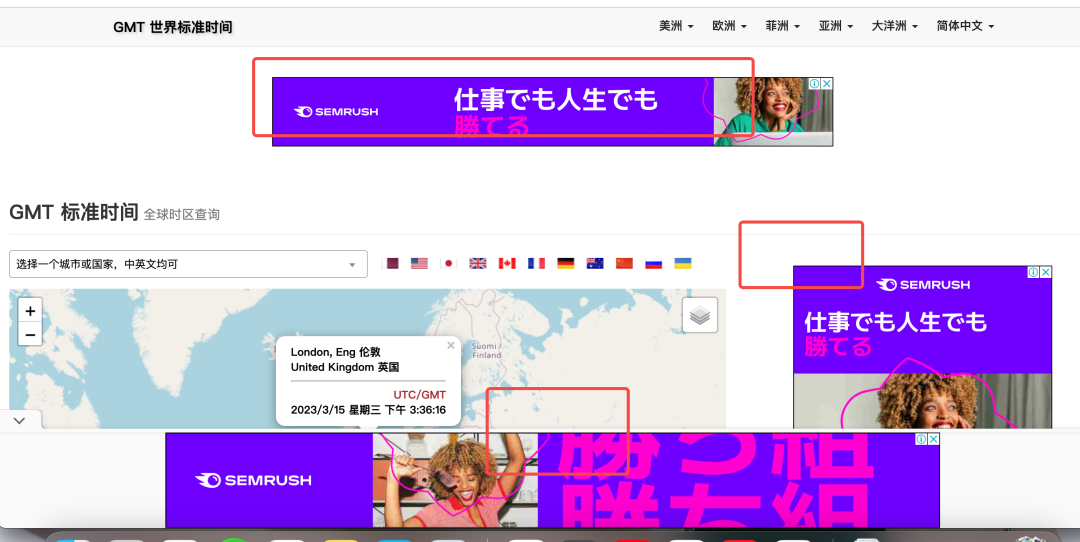Click the red UTC/GMT label
The width and height of the screenshot is (1080, 542).
[419, 395]
